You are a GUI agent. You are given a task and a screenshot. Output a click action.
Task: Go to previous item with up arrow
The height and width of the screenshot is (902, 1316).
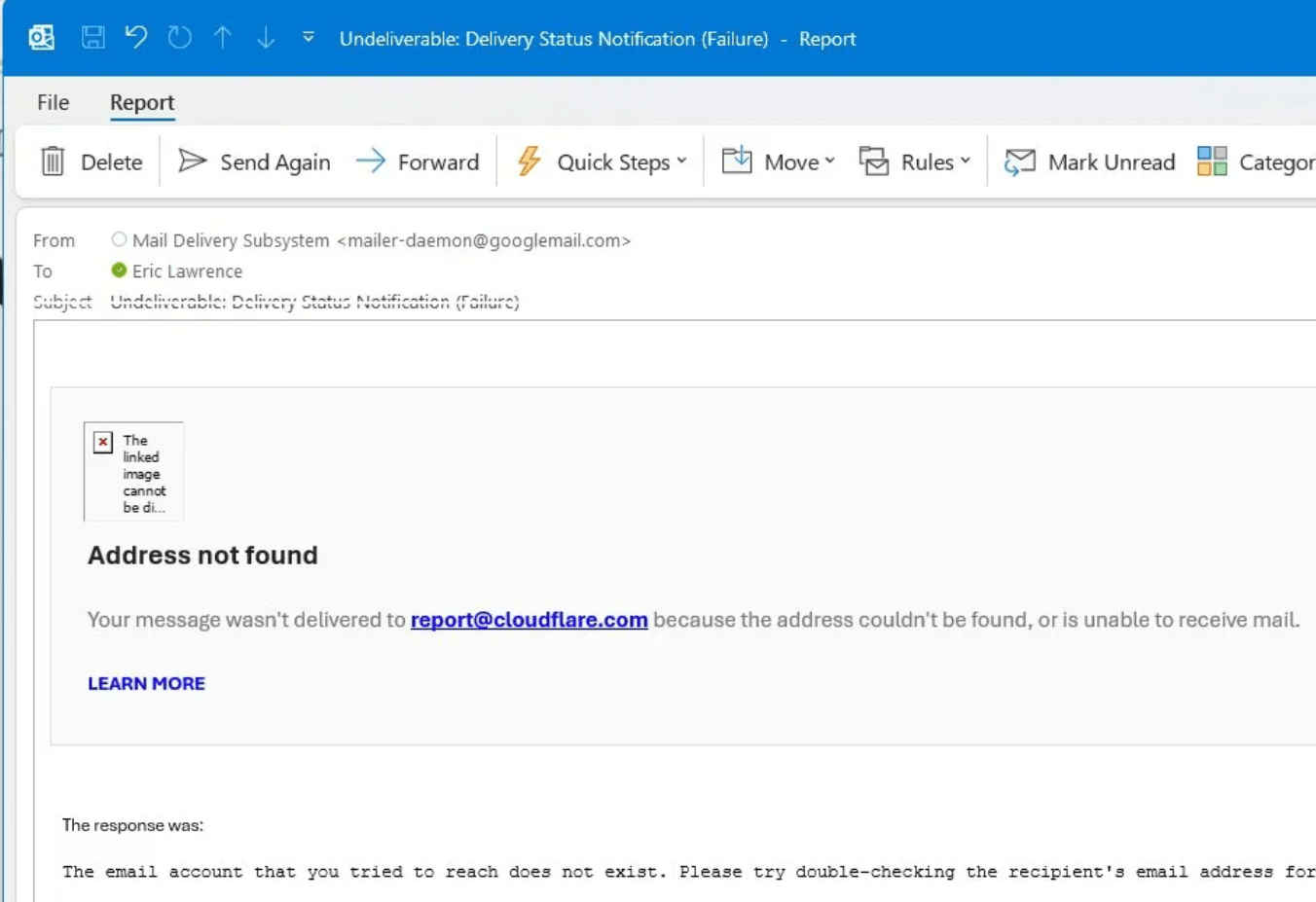(223, 38)
